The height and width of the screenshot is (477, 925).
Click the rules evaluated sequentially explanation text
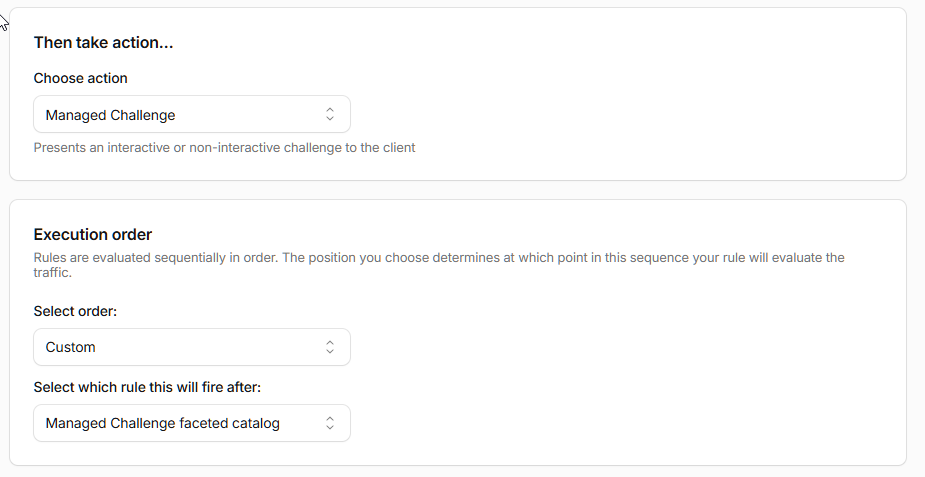(x=439, y=265)
